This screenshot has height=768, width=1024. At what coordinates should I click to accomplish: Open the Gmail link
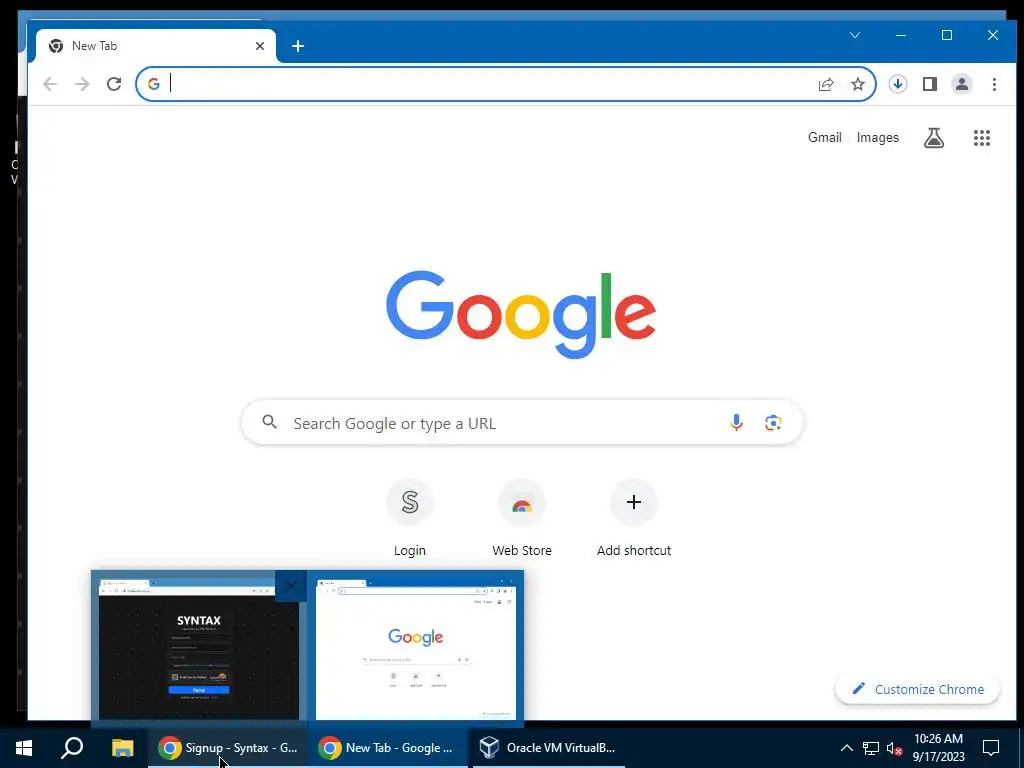coord(824,138)
